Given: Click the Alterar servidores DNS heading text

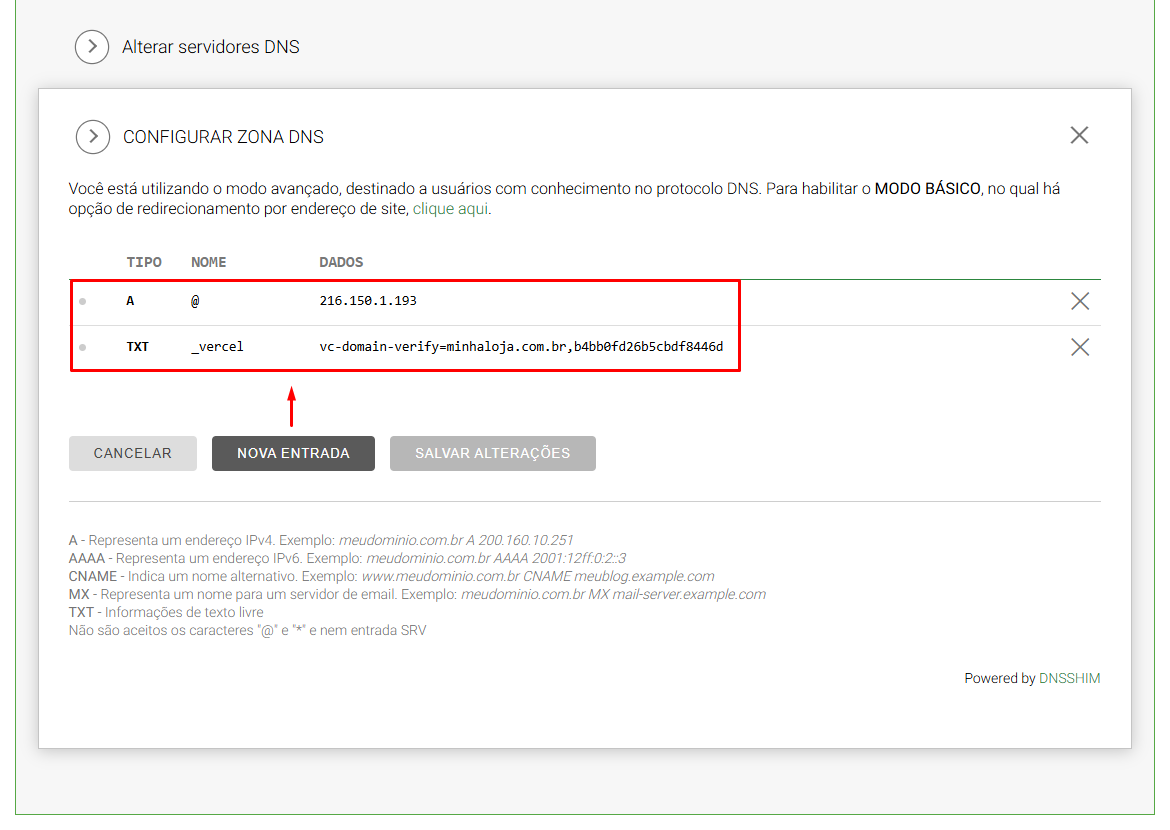Looking at the screenshot, I should coord(210,47).
